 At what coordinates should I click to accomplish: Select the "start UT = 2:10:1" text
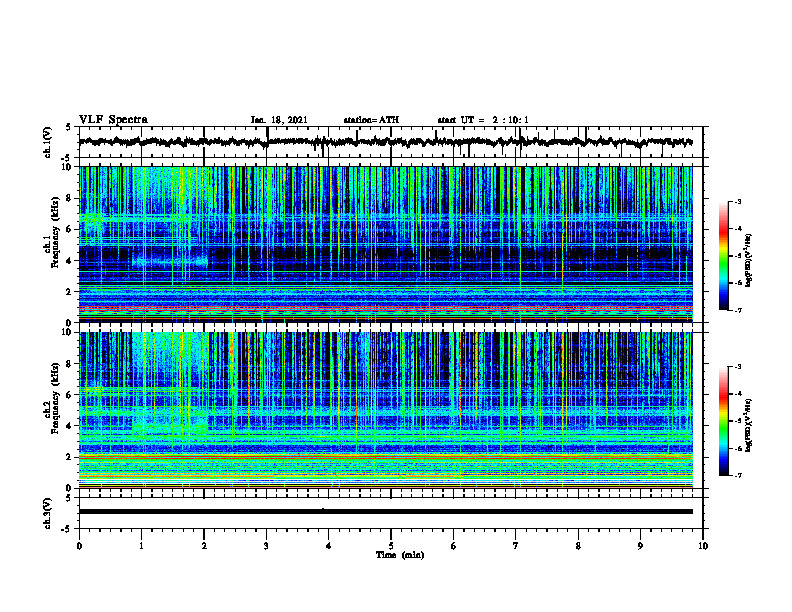pyautogui.click(x=483, y=120)
